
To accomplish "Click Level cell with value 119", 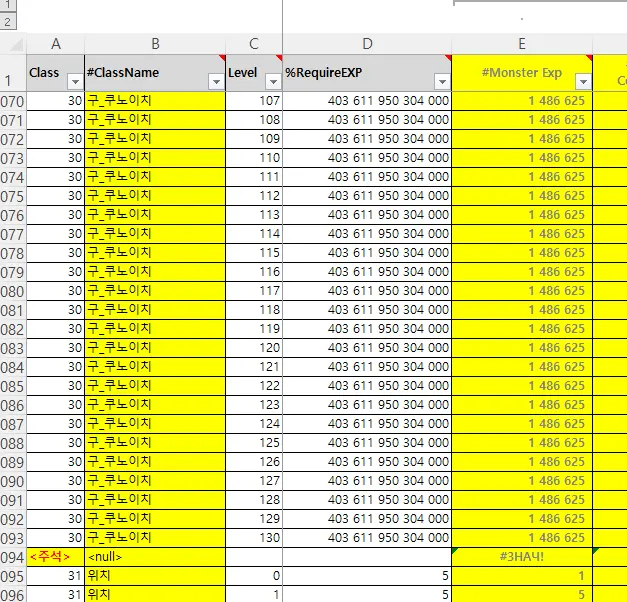I will [254, 329].
